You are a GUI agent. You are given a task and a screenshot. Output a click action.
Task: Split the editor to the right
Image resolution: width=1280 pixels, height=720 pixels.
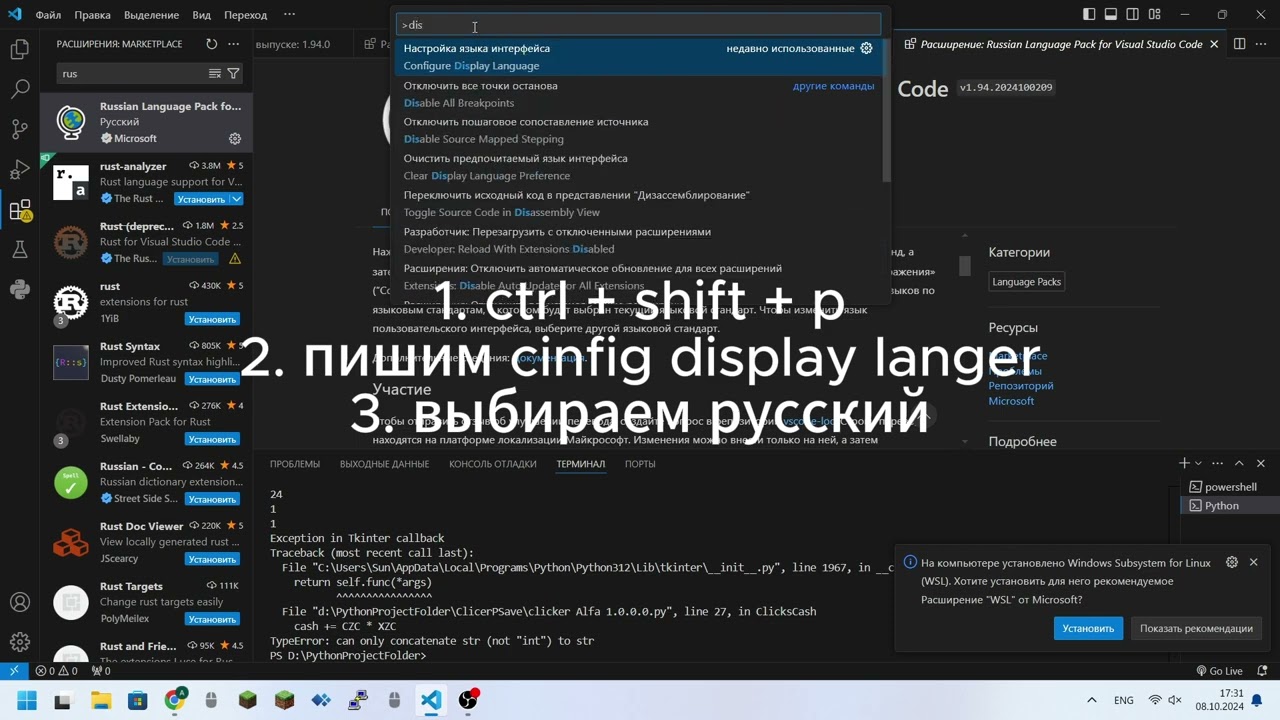pyautogui.click(x=1239, y=44)
